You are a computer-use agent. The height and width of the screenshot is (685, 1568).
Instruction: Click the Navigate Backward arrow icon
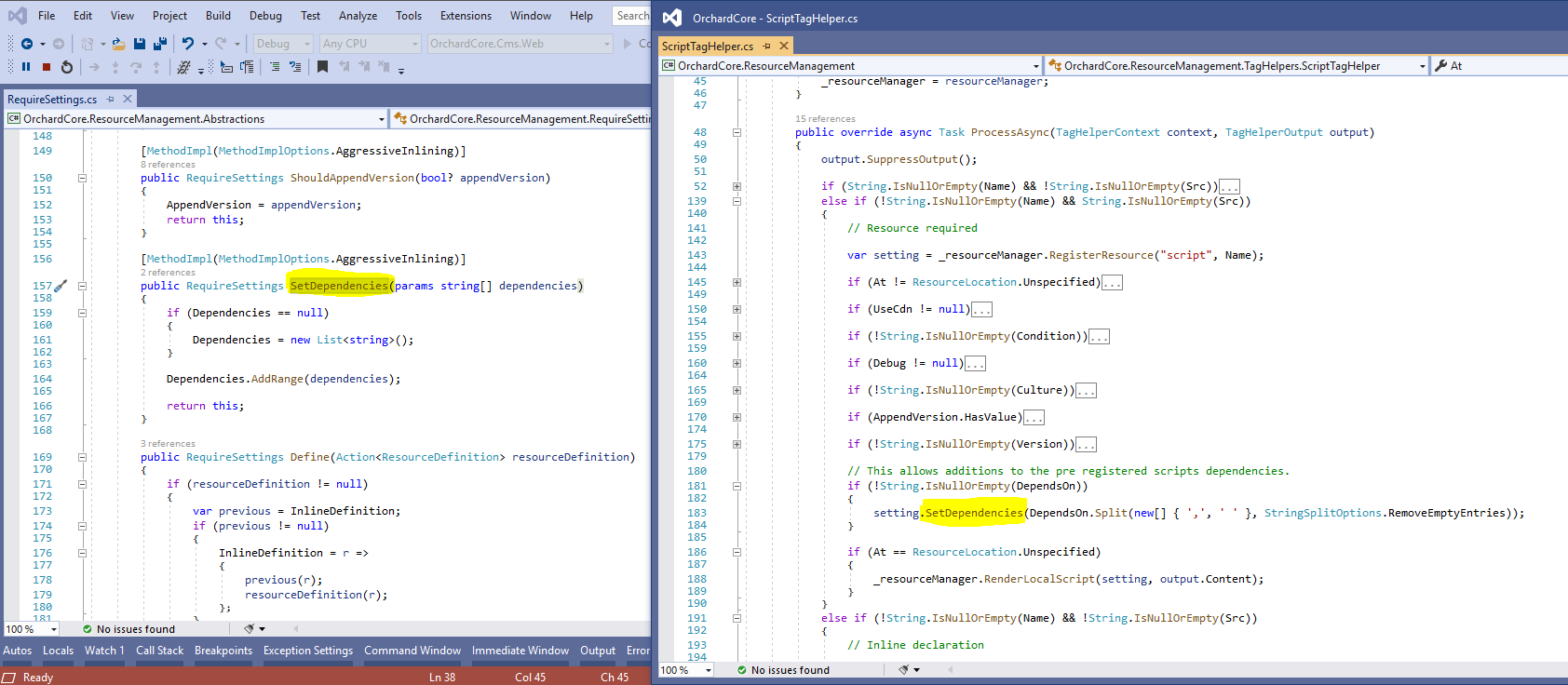point(27,44)
